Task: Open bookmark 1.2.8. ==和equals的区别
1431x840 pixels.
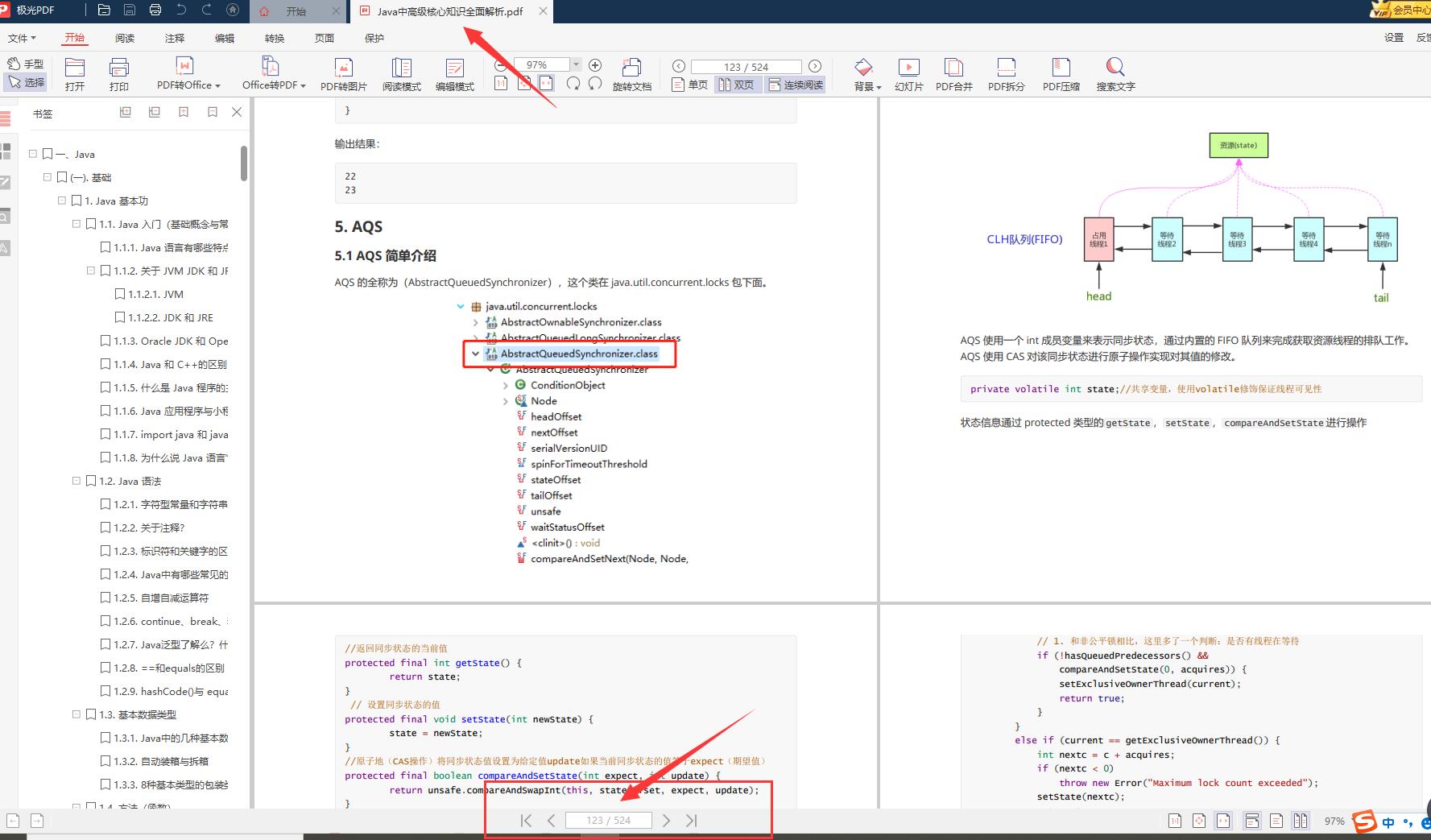Action: coord(163,668)
